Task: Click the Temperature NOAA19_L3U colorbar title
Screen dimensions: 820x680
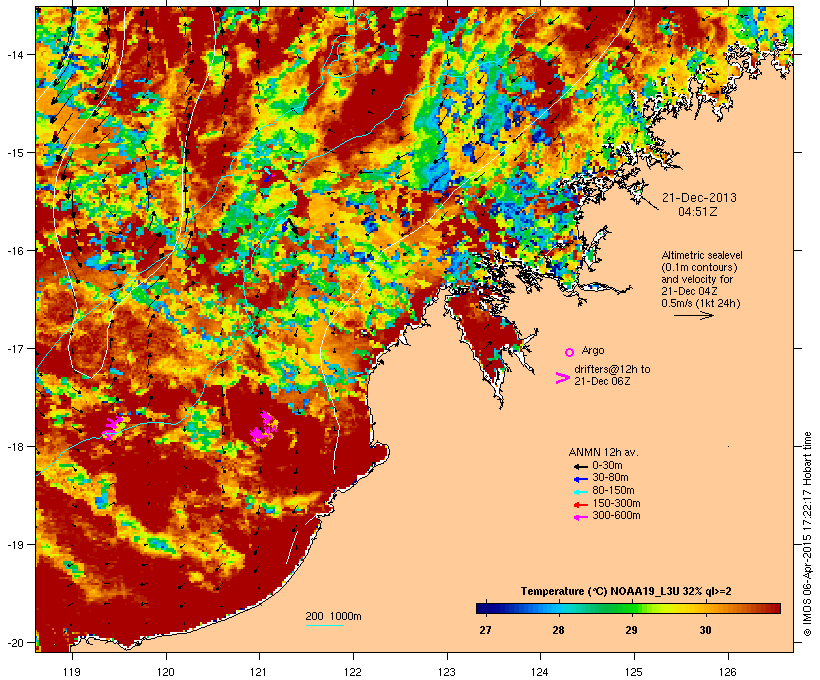Action: [x=626, y=591]
